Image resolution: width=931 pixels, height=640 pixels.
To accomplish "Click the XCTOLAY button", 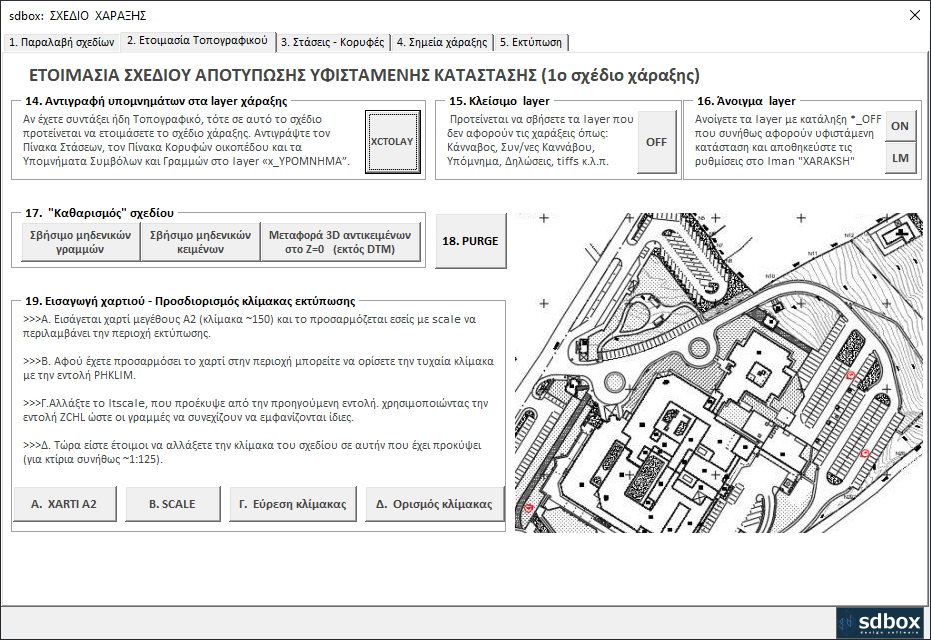I will tap(392, 142).
